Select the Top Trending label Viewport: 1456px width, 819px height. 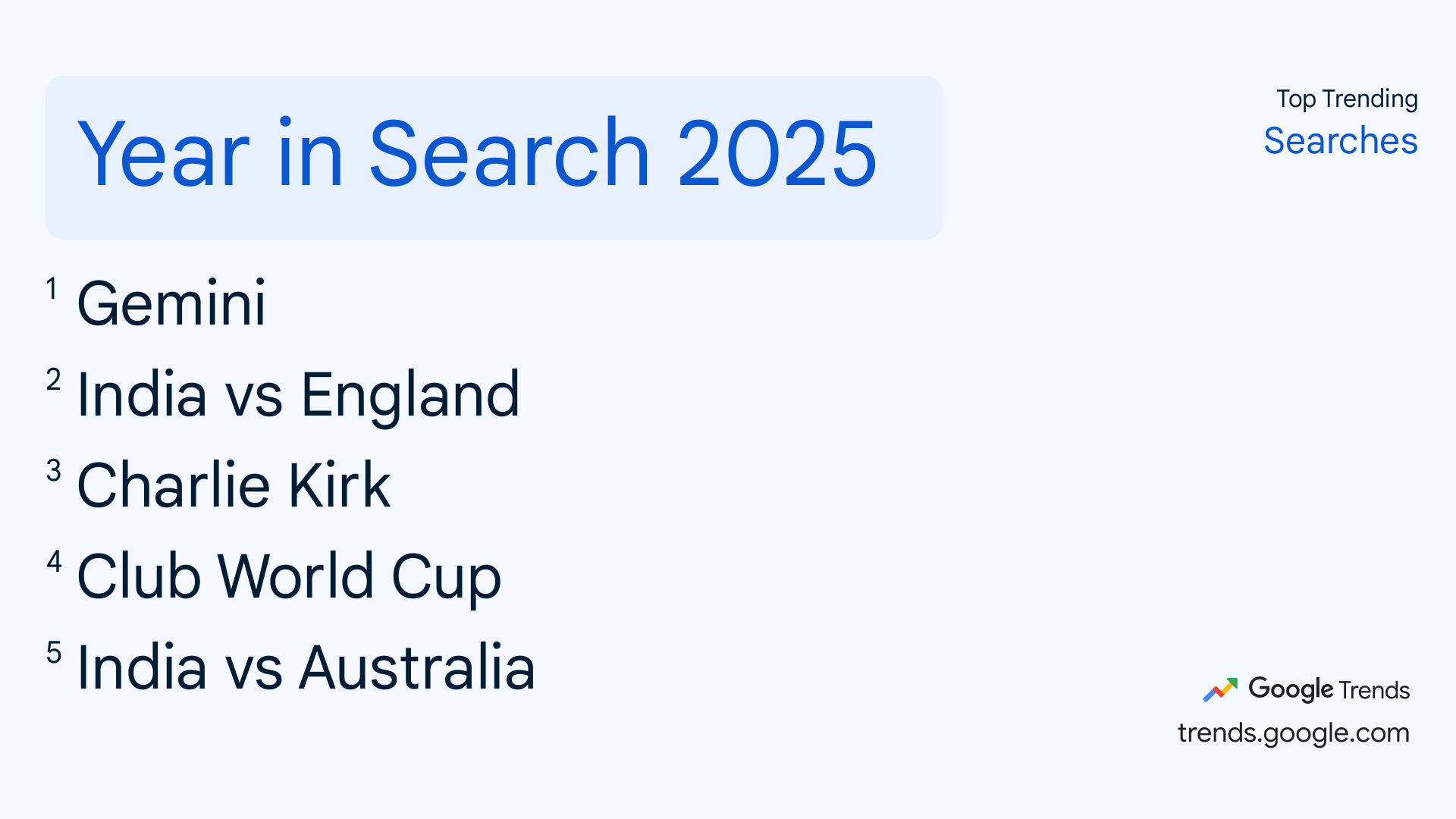[1347, 99]
